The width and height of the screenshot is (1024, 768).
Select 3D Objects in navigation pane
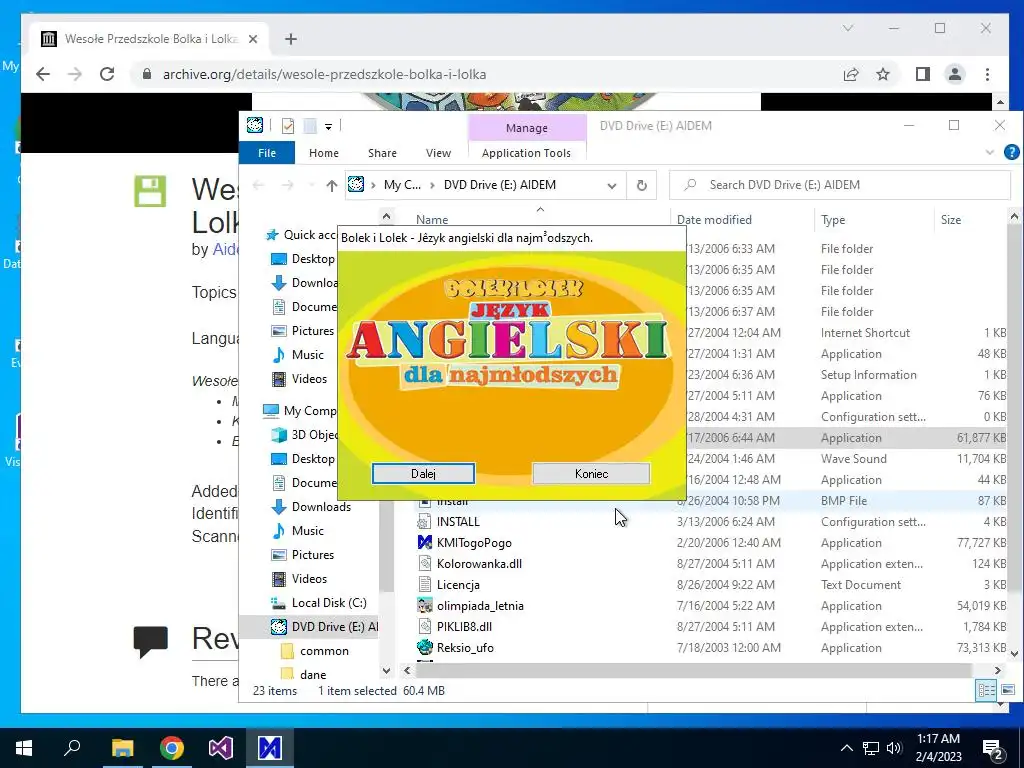[313, 434]
